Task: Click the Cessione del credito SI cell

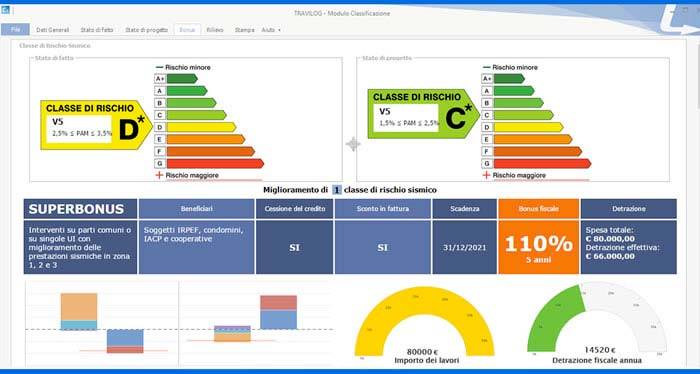Action: tap(294, 247)
